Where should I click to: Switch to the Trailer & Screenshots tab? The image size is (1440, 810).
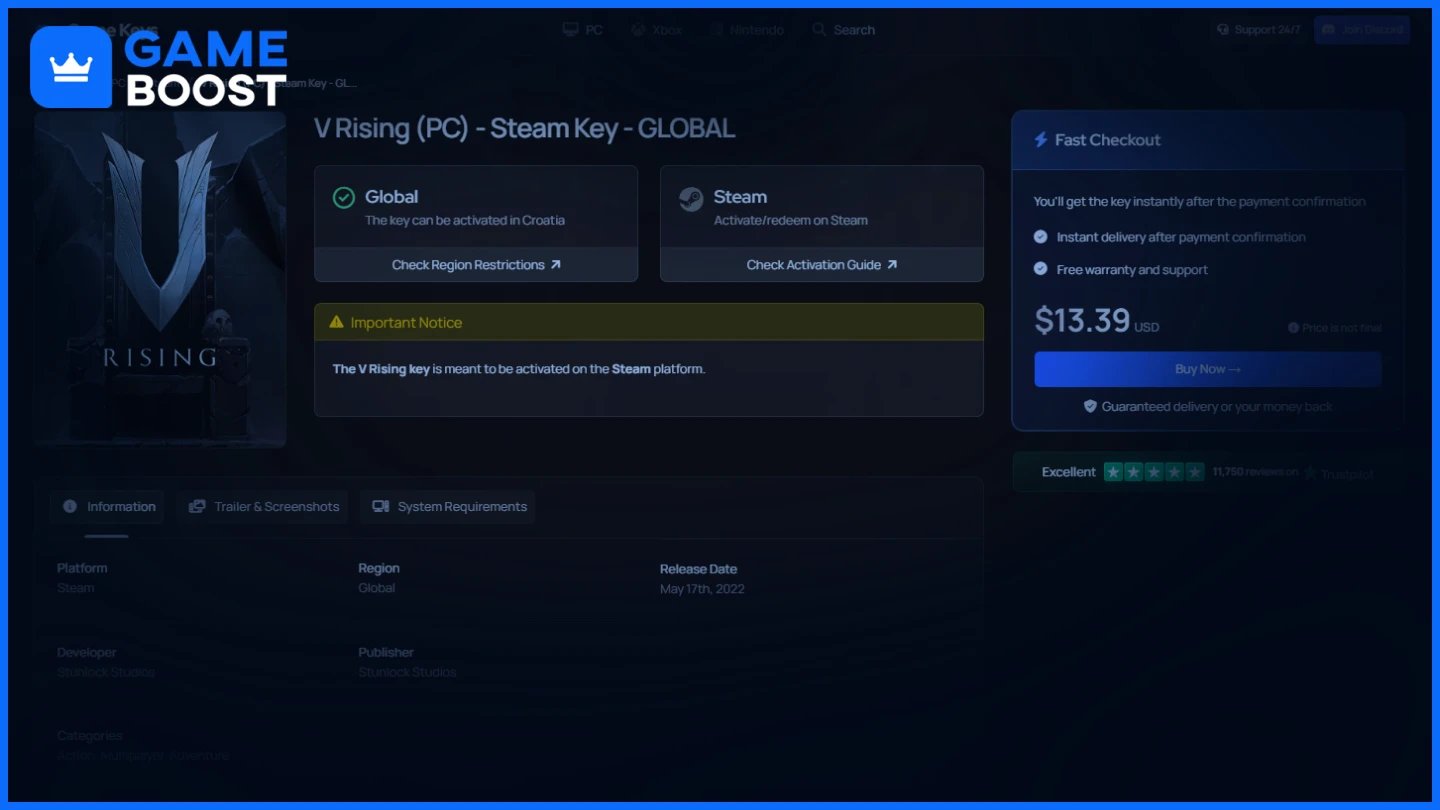coord(264,507)
